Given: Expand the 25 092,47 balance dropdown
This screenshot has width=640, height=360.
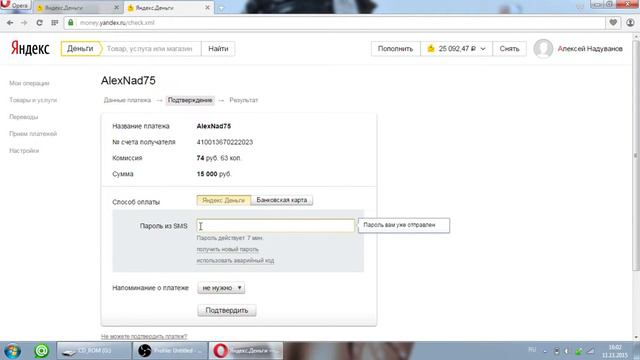Looking at the screenshot, I should point(456,49).
